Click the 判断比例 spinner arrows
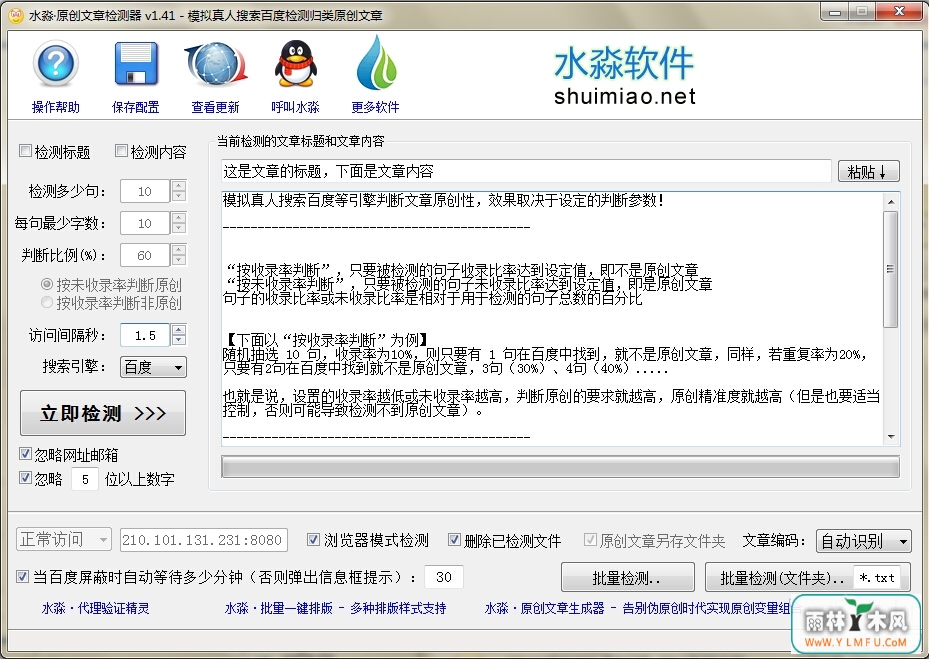This screenshot has width=929, height=659. coord(179,255)
